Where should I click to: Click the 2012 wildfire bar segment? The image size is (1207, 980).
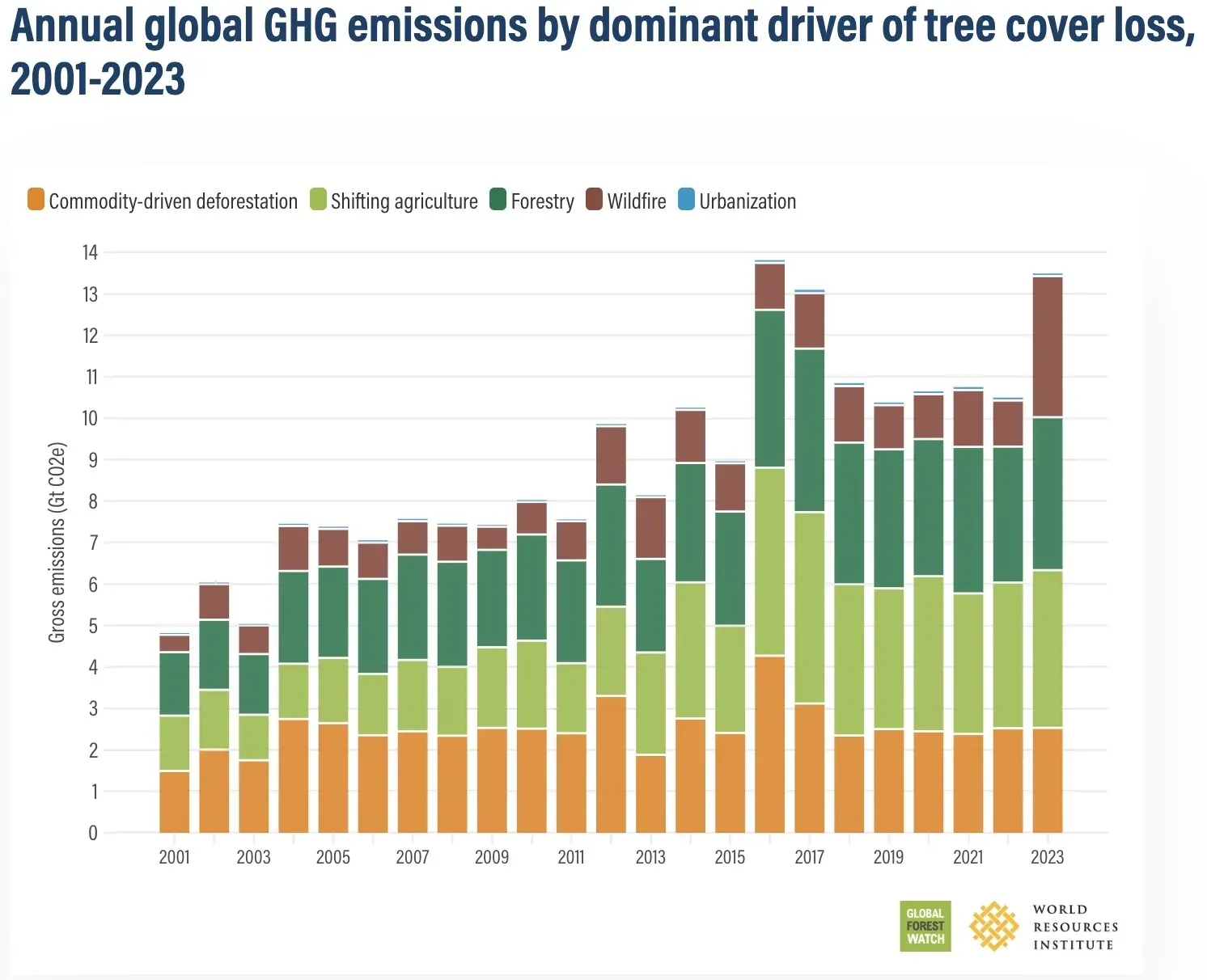612,455
